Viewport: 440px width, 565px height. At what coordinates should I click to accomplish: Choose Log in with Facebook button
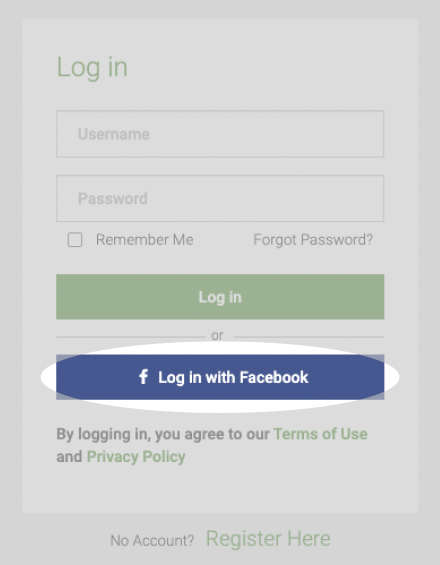220,377
